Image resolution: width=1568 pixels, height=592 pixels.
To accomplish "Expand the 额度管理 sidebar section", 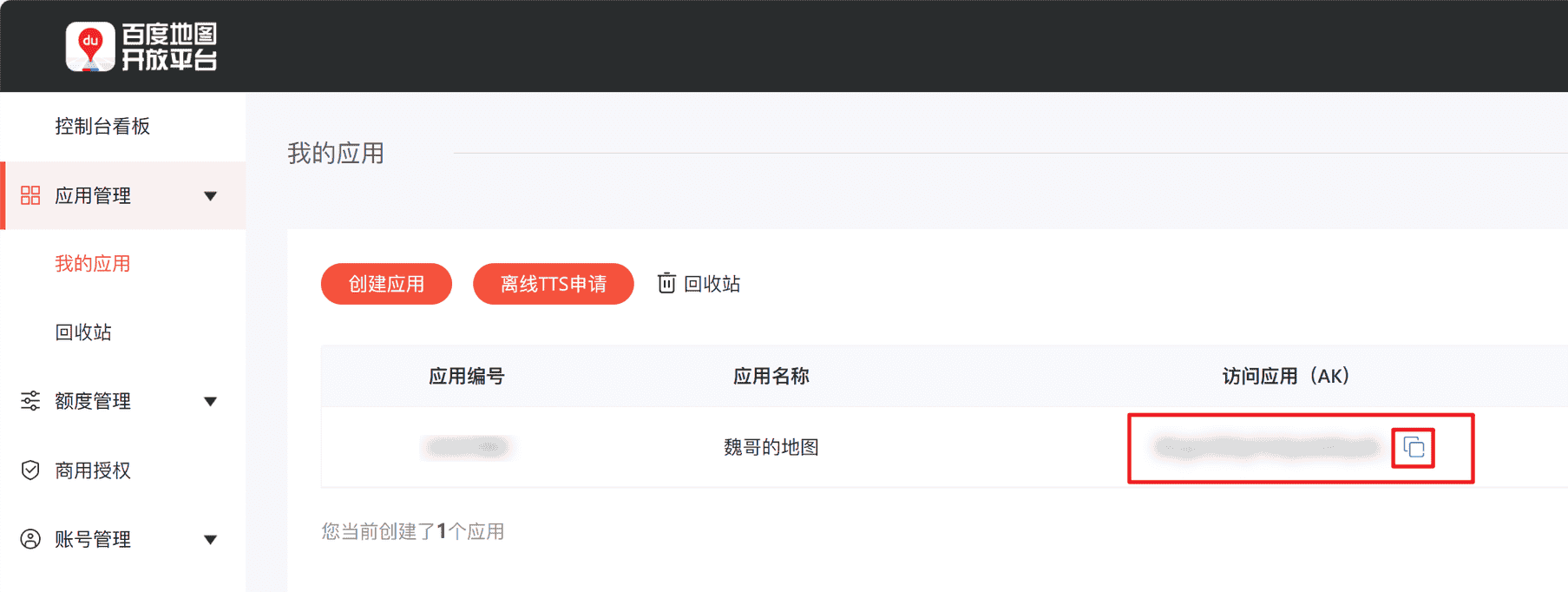I will tap(210, 402).
